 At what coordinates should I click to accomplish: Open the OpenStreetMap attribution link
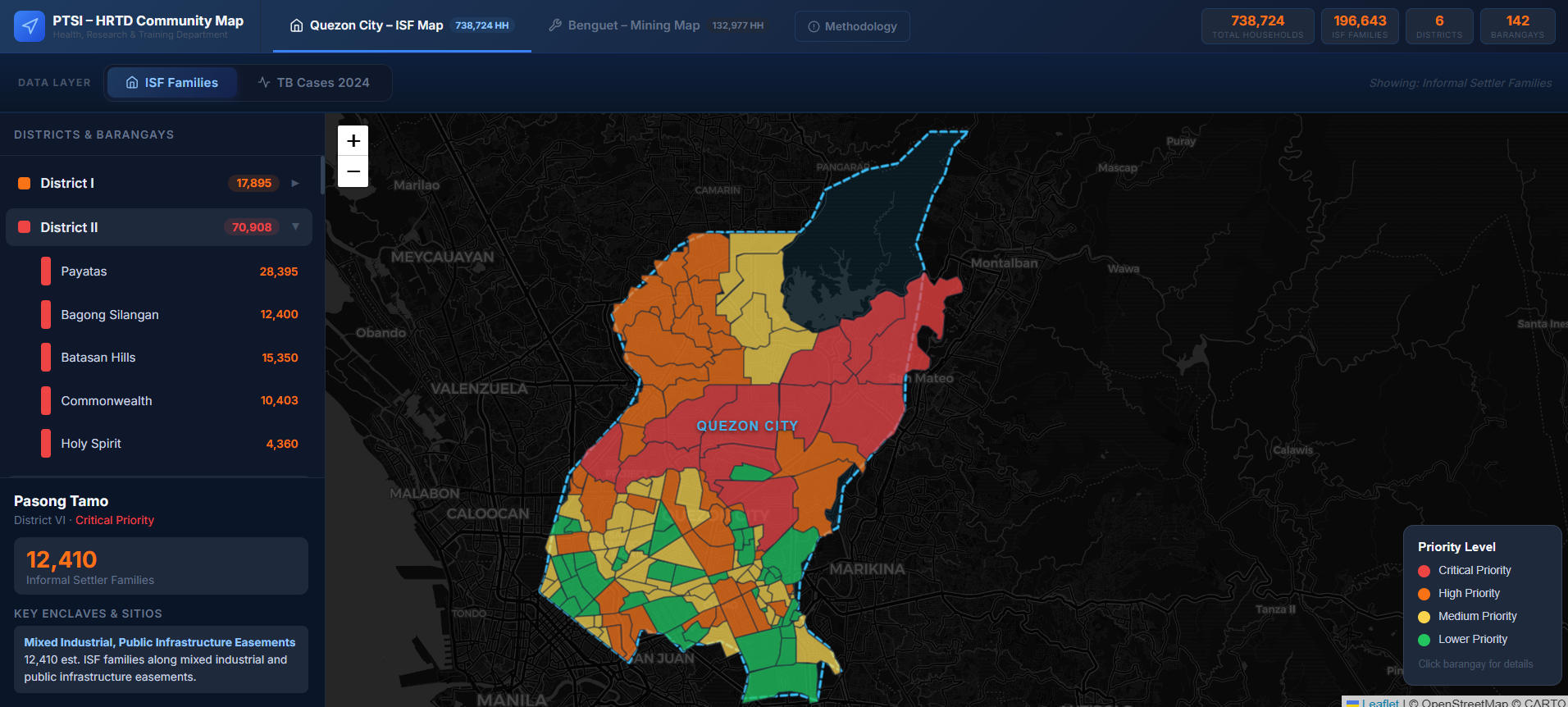point(1465,702)
